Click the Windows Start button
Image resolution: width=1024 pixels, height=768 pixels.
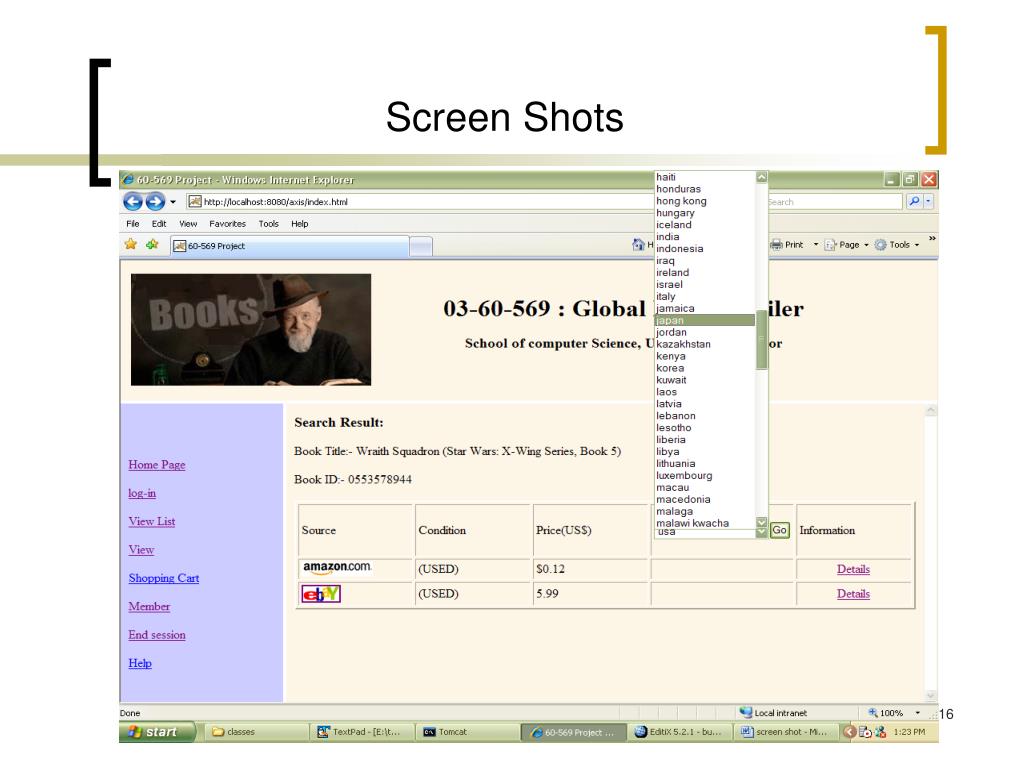click(x=157, y=732)
